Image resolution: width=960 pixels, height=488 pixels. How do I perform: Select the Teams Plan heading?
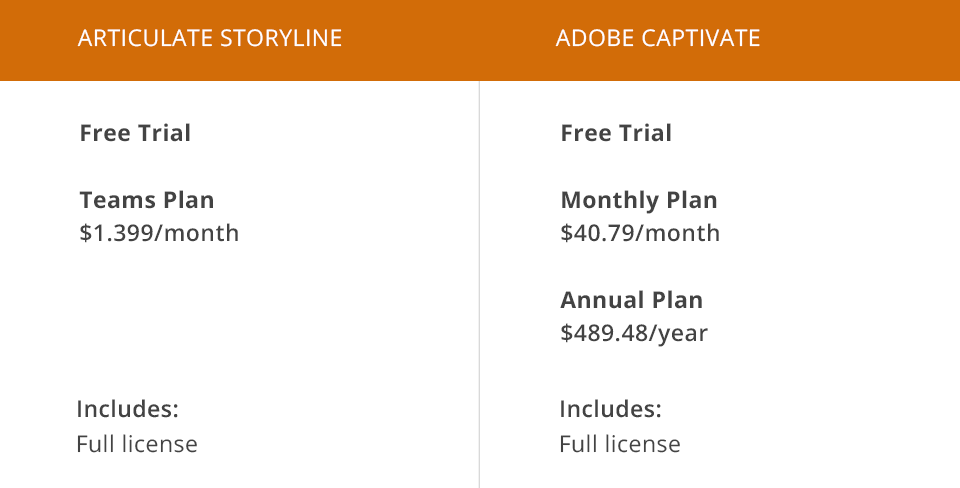click(147, 200)
